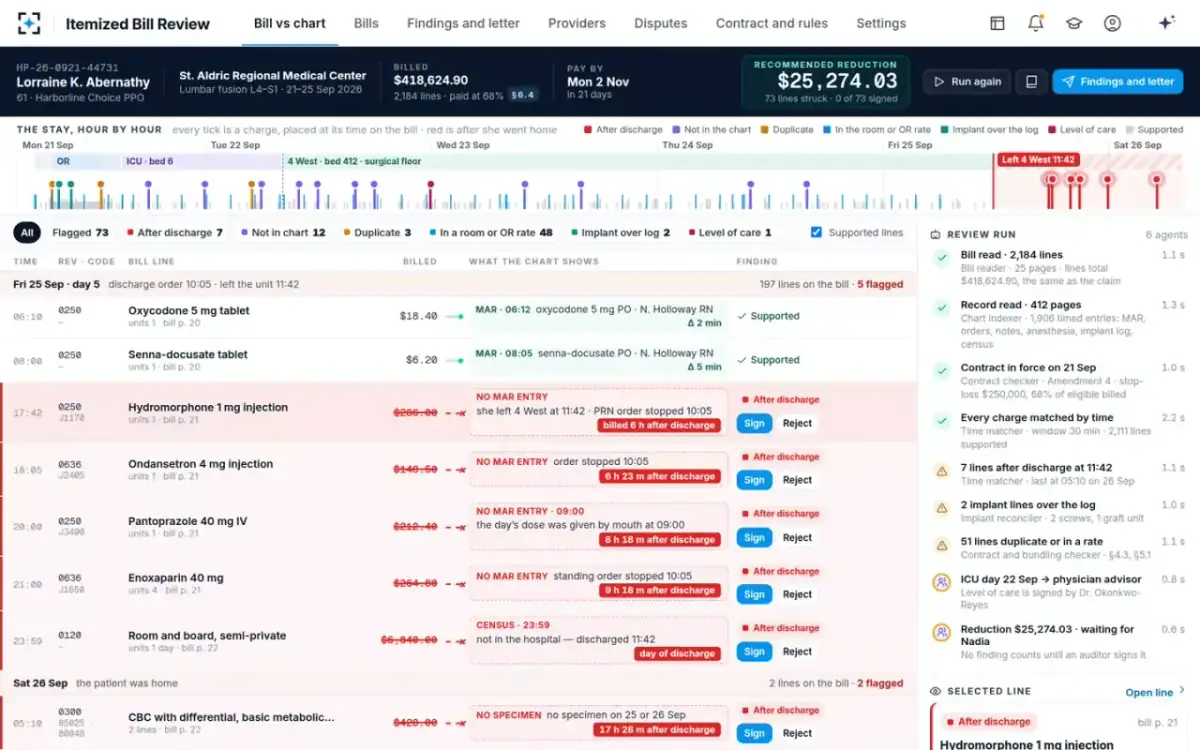This screenshot has height=750, width=1200.
Task: Filter by Not in chart 12
Action: pos(283,233)
